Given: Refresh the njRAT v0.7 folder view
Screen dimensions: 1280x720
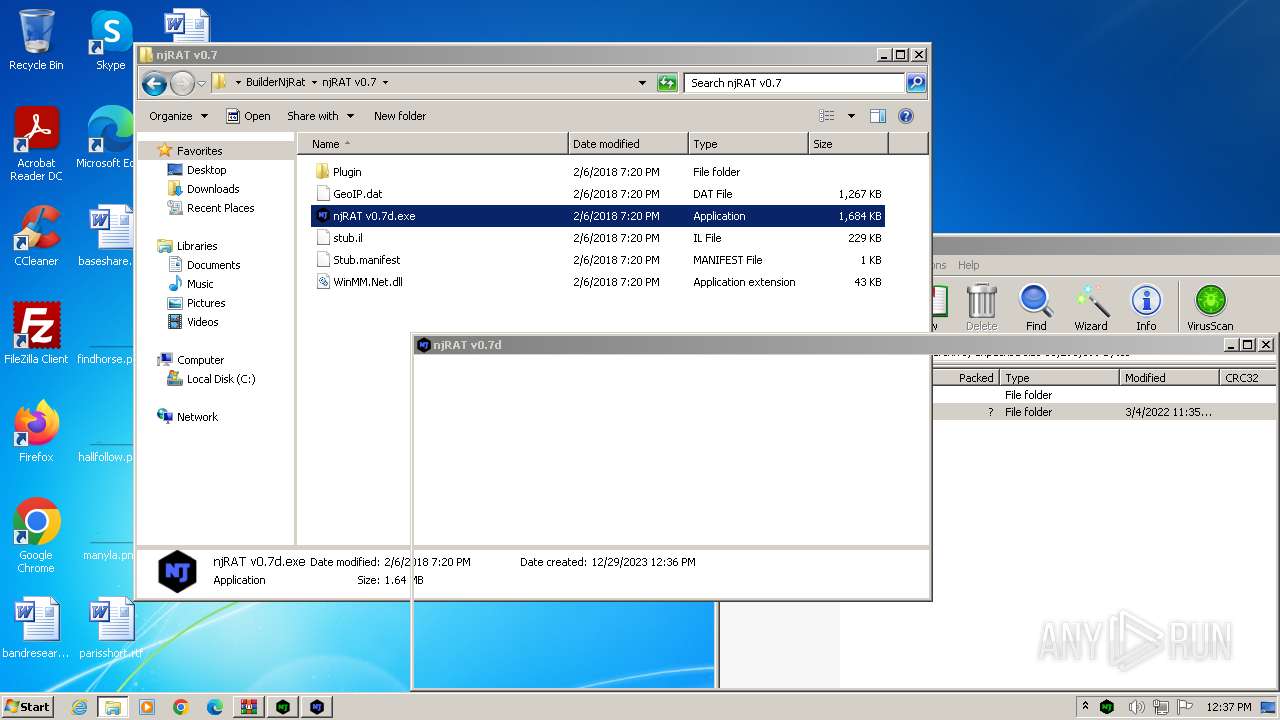Looking at the screenshot, I should pyautogui.click(x=667, y=83).
